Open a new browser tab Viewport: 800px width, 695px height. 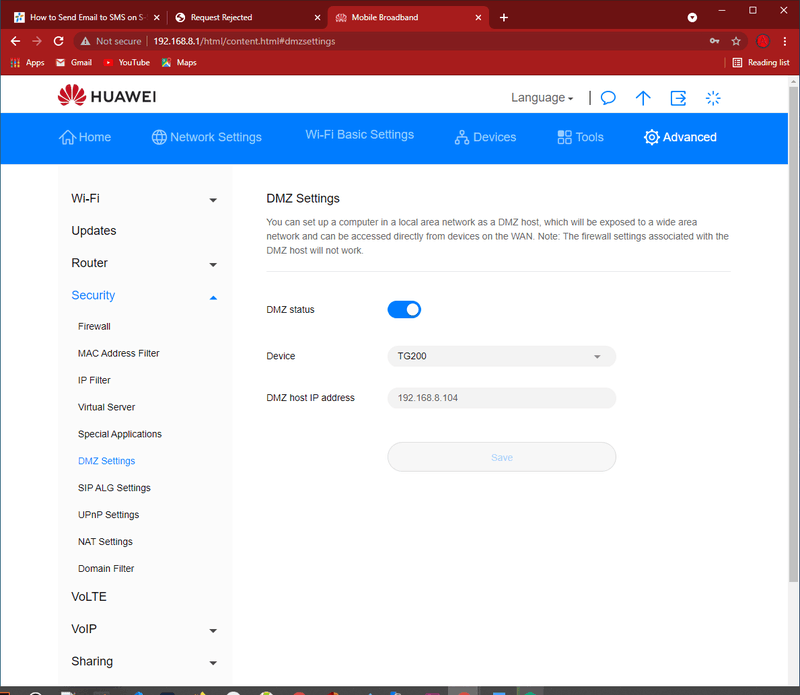(504, 17)
